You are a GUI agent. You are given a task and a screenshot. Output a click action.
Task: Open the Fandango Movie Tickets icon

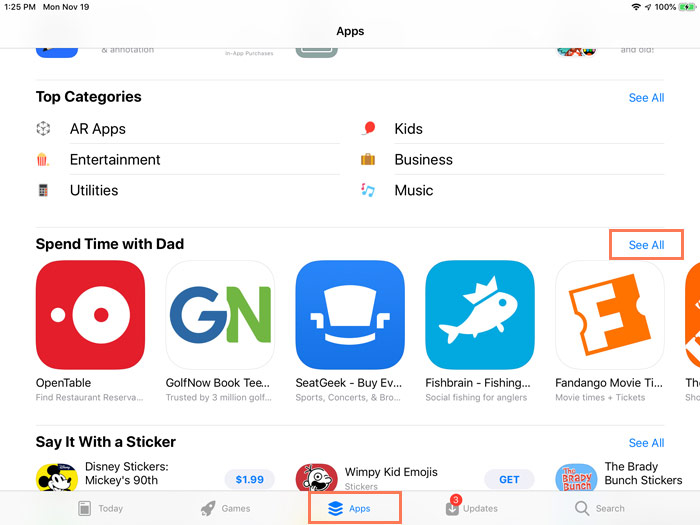point(610,315)
